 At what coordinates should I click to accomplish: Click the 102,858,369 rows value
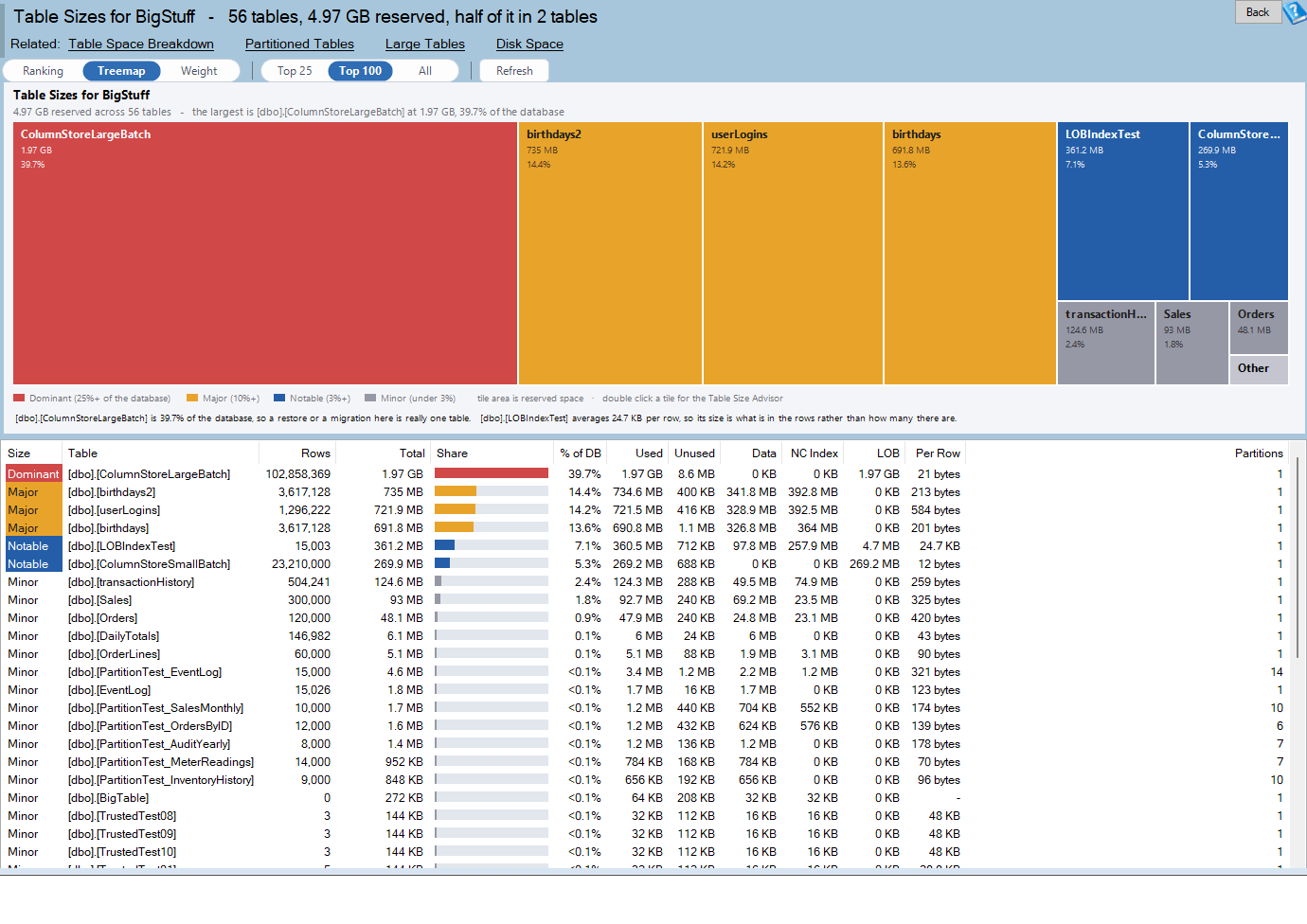298,474
